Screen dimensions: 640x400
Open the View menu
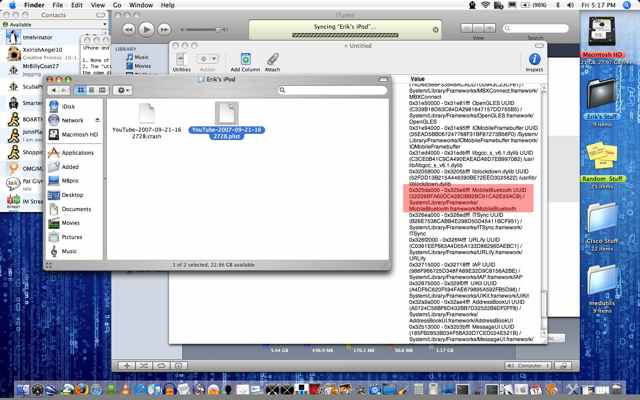pyautogui.click(x=98, y=5)
